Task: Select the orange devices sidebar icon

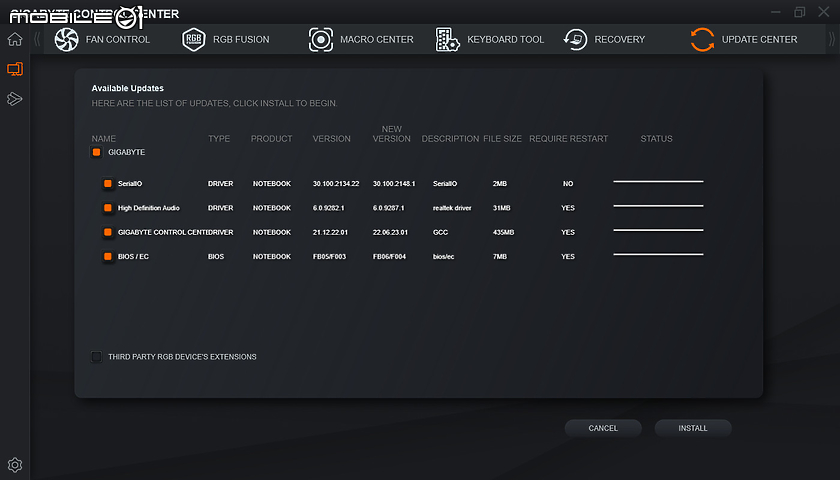Action: (x=15, y=69)
